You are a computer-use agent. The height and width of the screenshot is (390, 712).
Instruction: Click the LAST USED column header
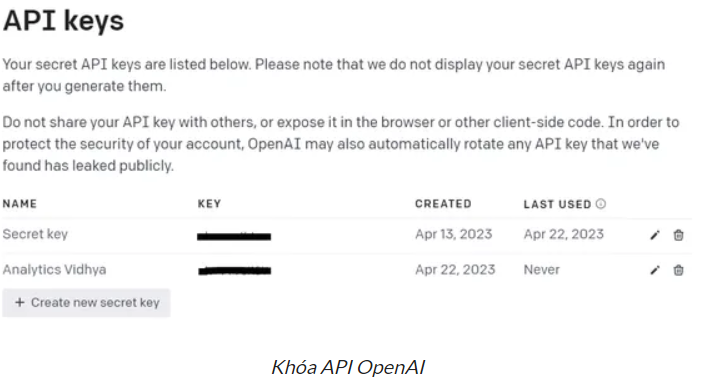[x=557, y=204]
